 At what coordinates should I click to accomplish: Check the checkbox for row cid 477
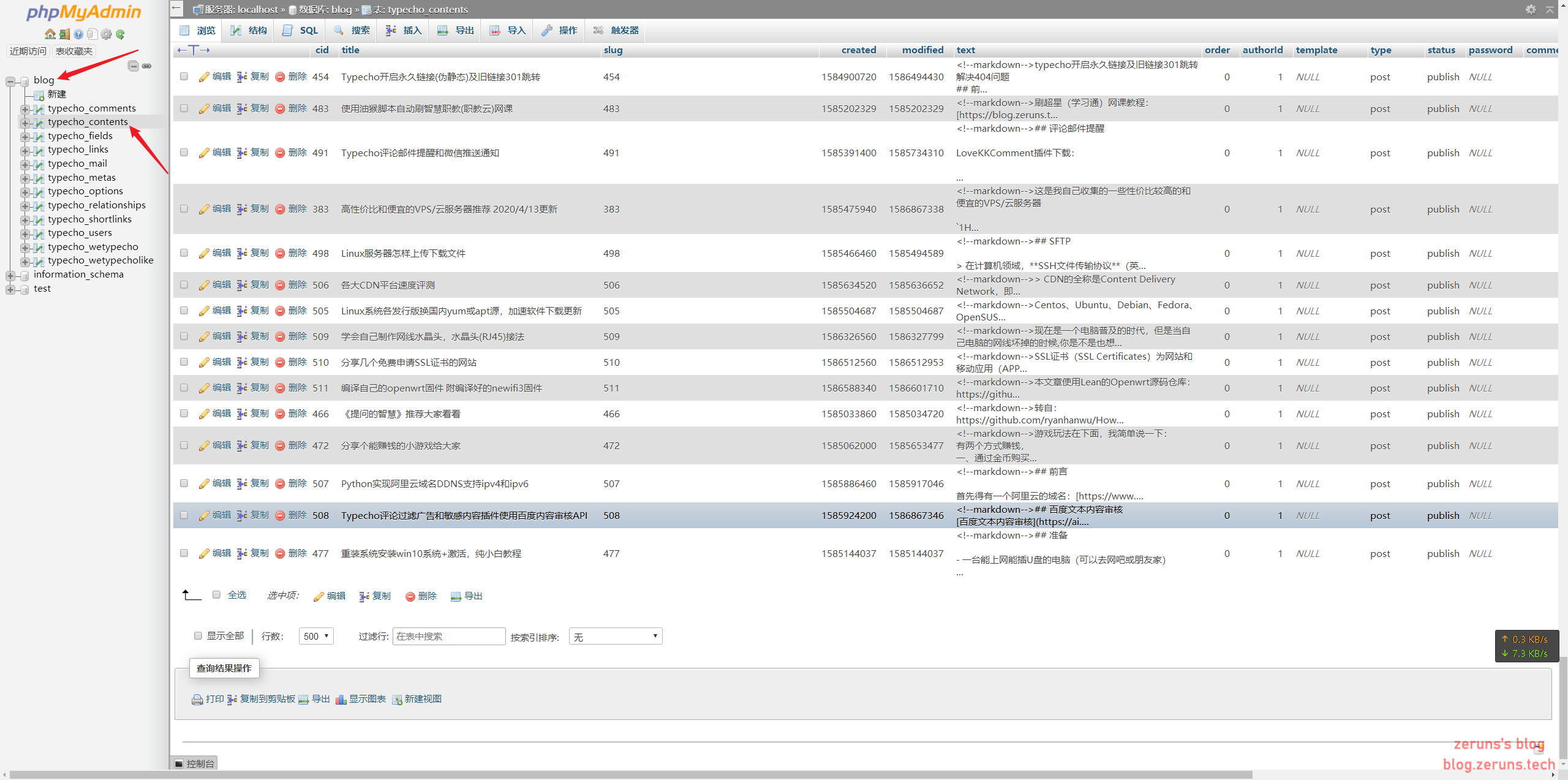[184, 553]
